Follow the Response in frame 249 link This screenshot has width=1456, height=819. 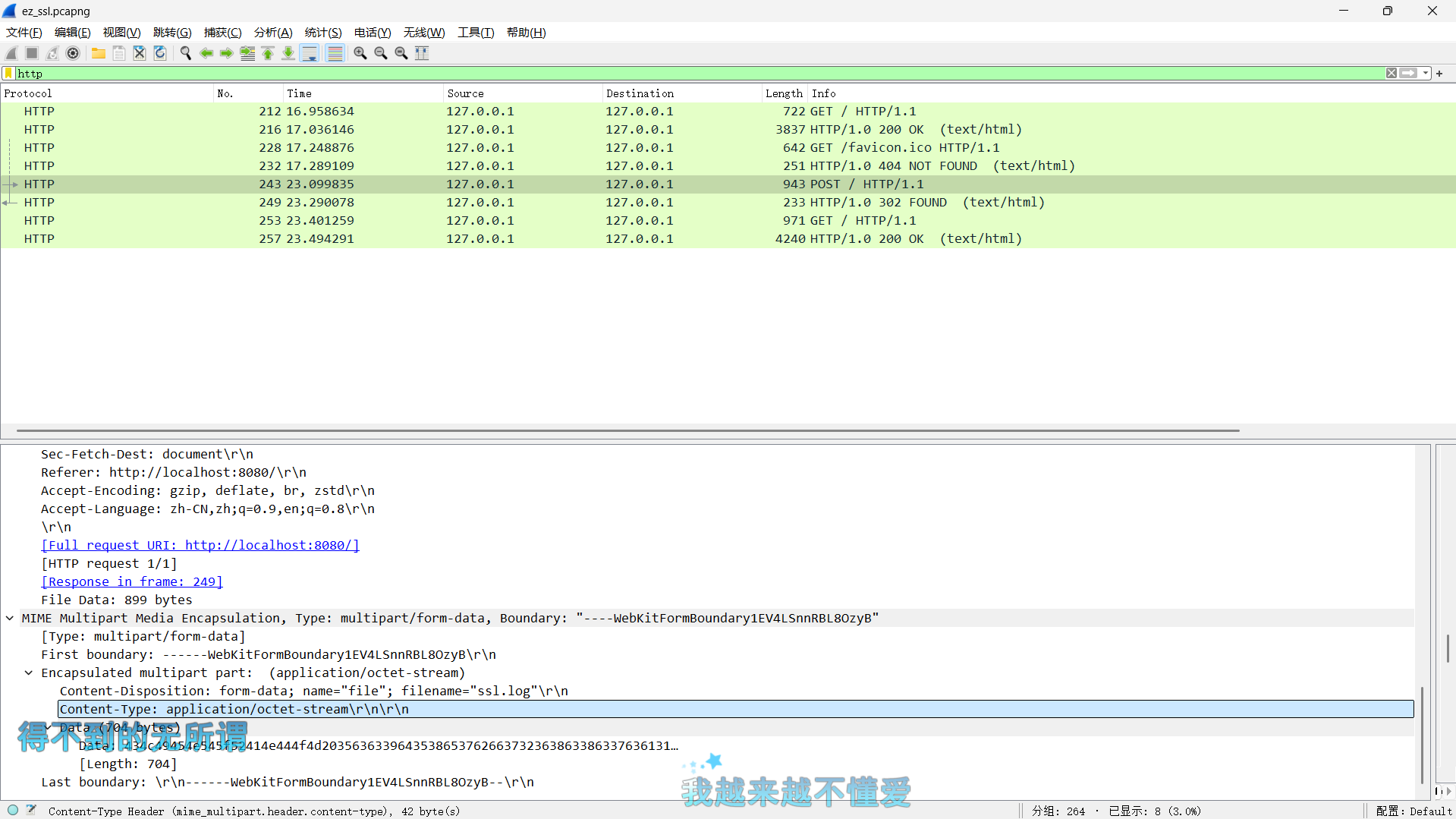[x=131, y=581]
